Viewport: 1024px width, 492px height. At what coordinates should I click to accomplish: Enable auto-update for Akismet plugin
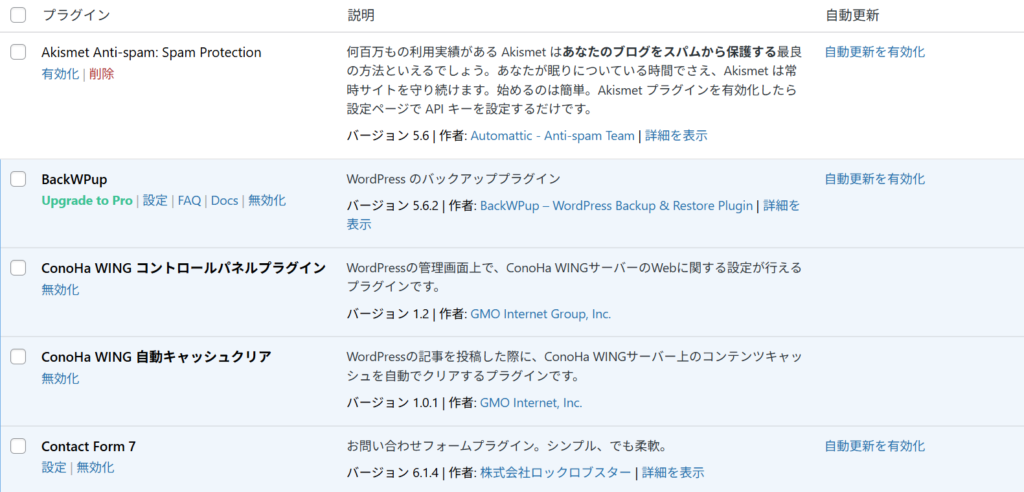(x=874, y=52)
